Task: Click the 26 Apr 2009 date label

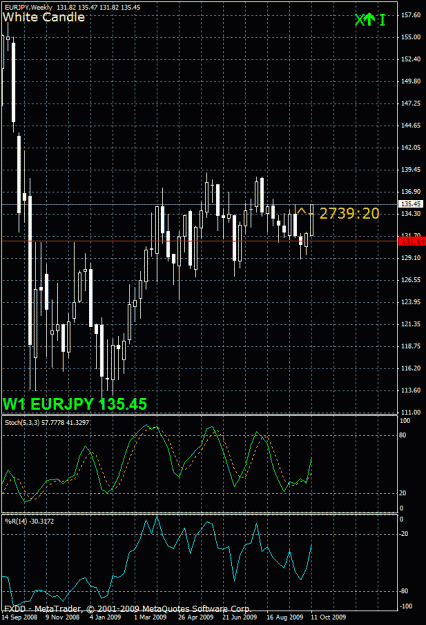Action: 196,617
